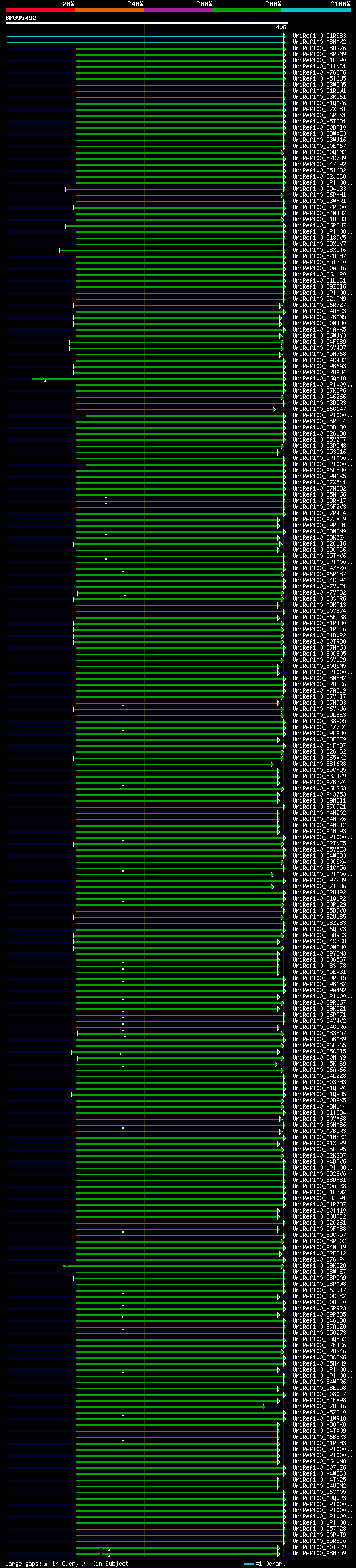
Task: Click the cyan ~100% identity legend segment
Action: (x=317, y=10)
